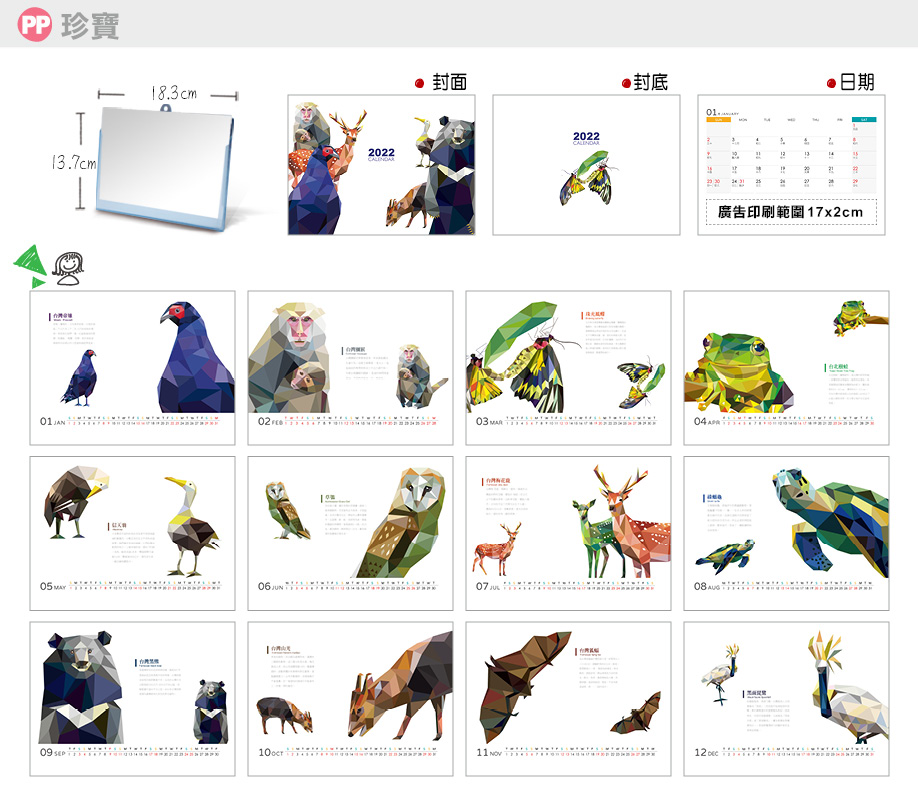Click the red dot beside 封底
Image resolution: width=918 pixels, height=800 pixels.
coord(626,83)
